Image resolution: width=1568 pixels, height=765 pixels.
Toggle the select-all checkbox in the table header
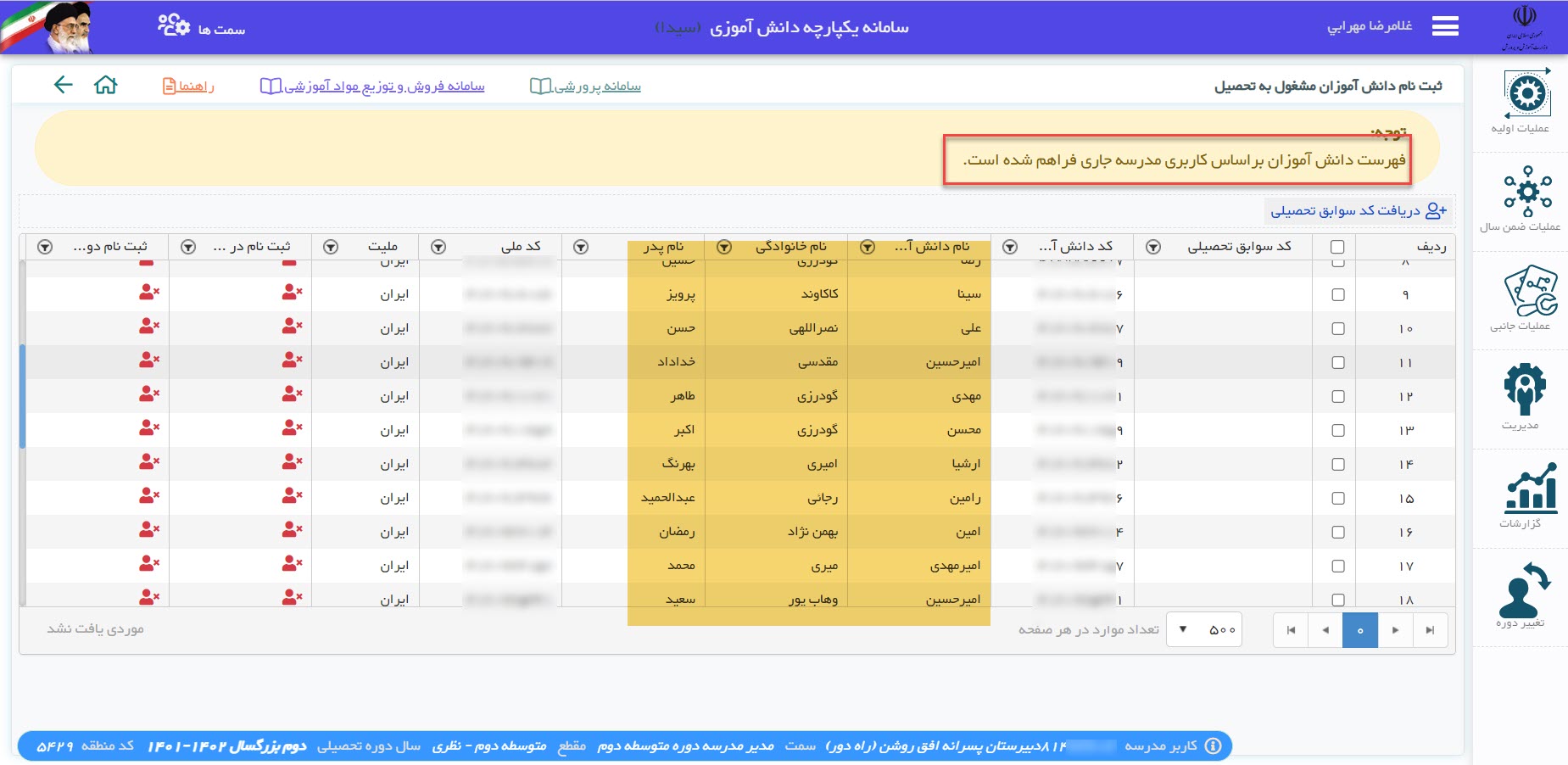[x=1337, y=247]
